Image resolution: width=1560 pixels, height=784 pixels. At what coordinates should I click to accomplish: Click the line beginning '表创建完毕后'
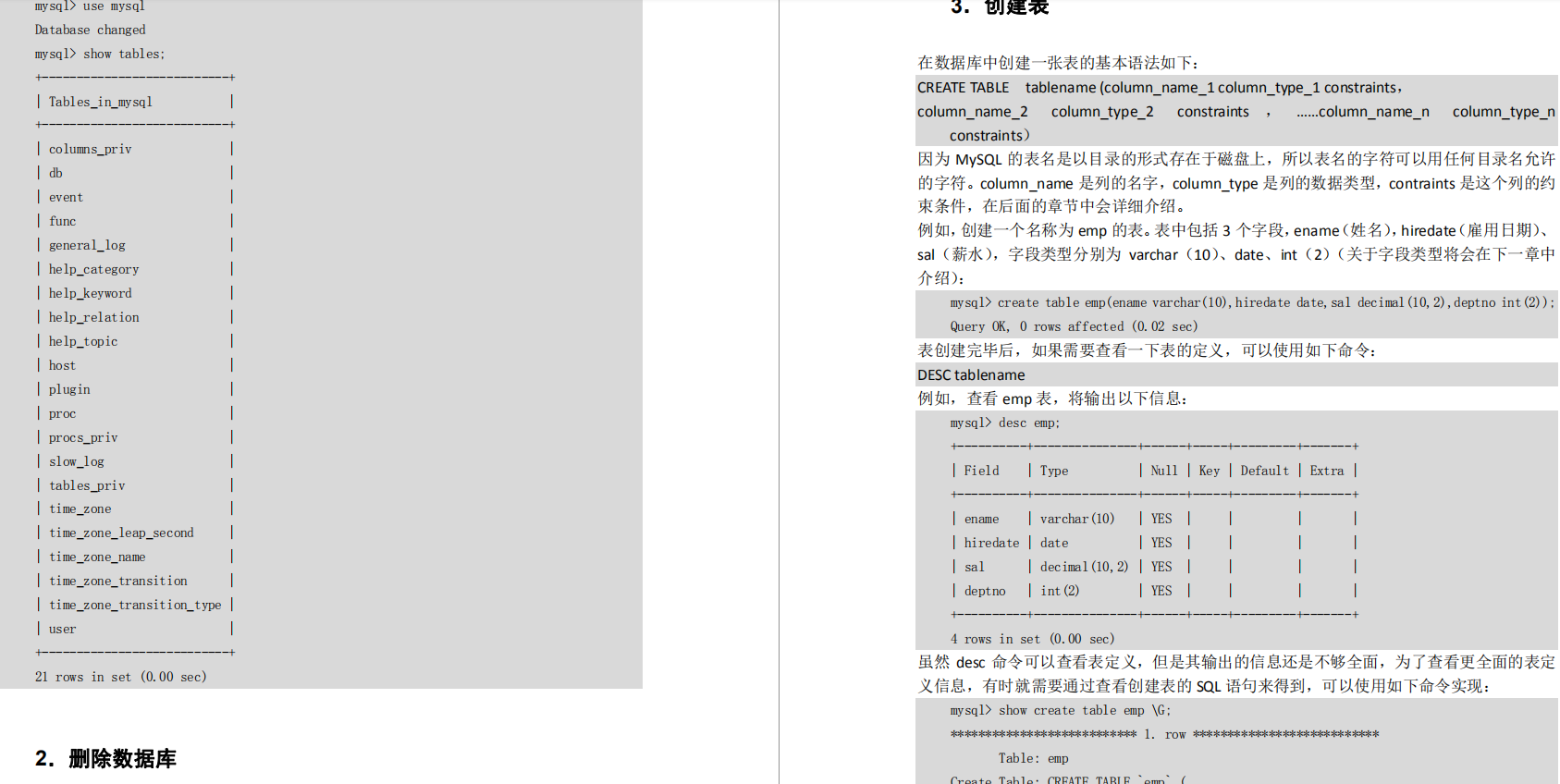[1147, 350]
